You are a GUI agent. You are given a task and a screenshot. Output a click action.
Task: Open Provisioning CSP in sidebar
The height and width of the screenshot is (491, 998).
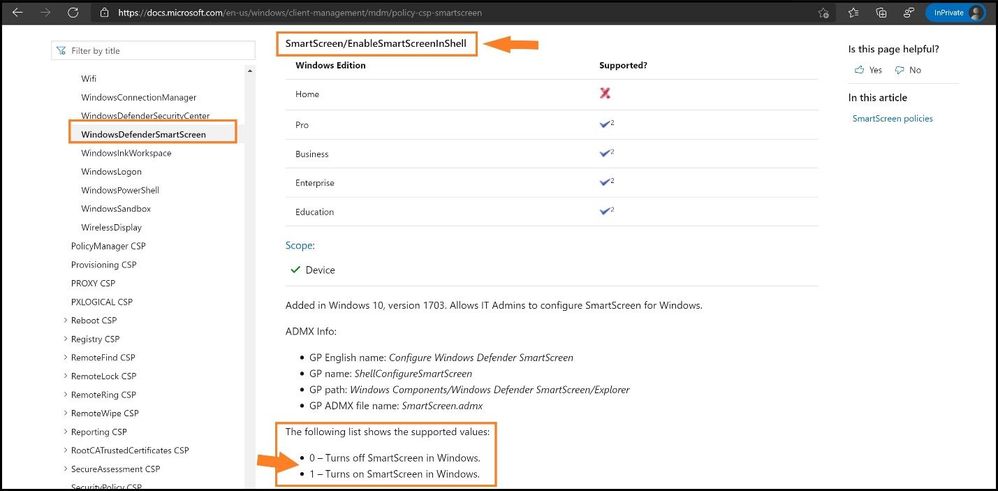pyautogui.click(x=104, y=264)
